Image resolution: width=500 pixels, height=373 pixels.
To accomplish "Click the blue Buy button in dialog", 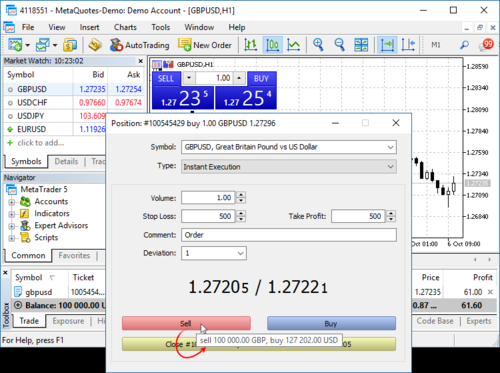I will point(331,323).
